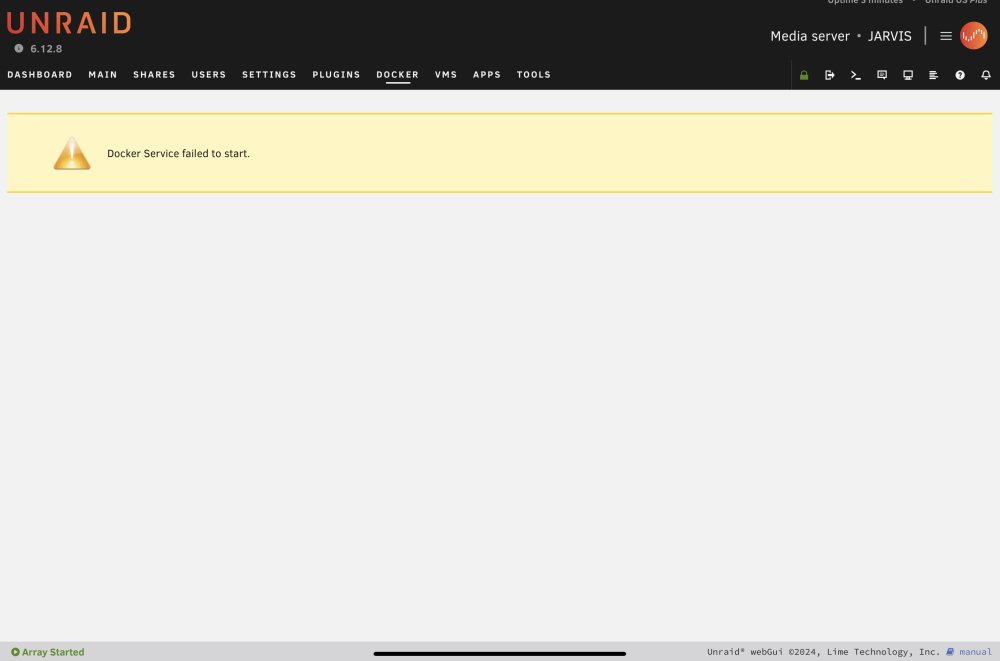Open the hamburger account menu
Viewport: 1000px width, 661px height.
tap(946, 36)
